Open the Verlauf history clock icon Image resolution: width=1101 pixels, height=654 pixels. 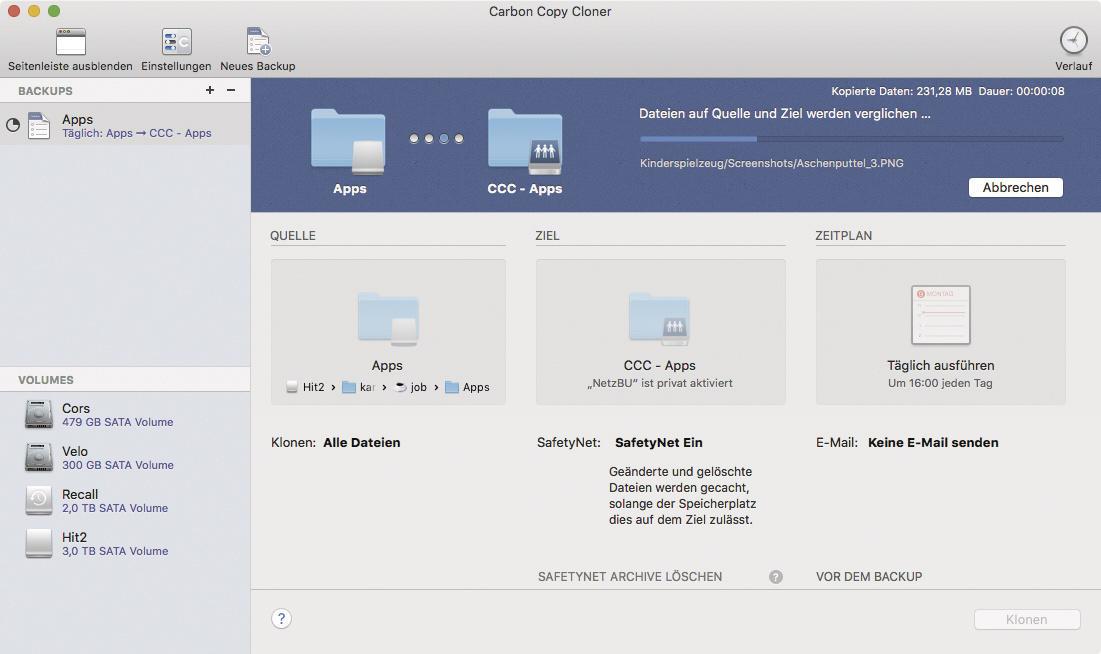click(1073, 41)
